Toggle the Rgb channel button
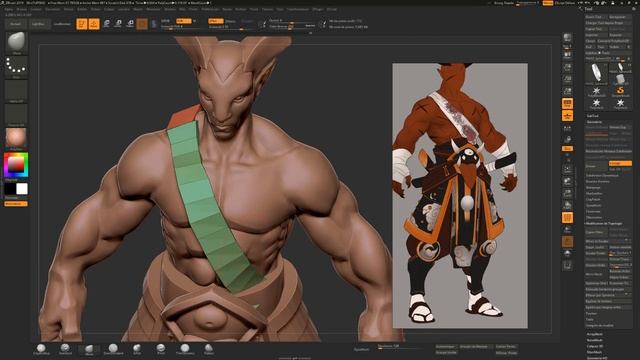 [x=184, y=21]
